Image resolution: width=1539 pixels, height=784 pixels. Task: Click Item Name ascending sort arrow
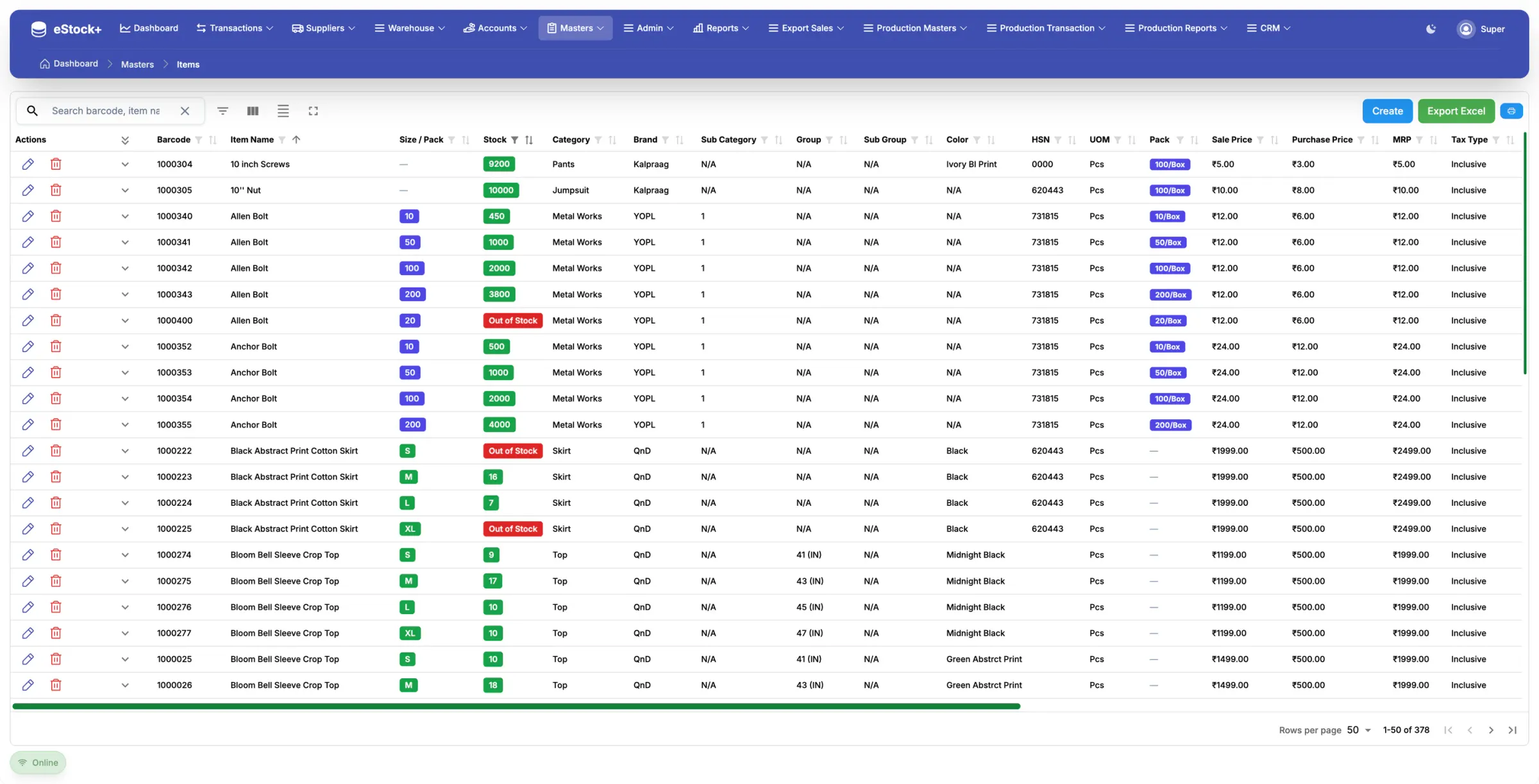[296, 139]
